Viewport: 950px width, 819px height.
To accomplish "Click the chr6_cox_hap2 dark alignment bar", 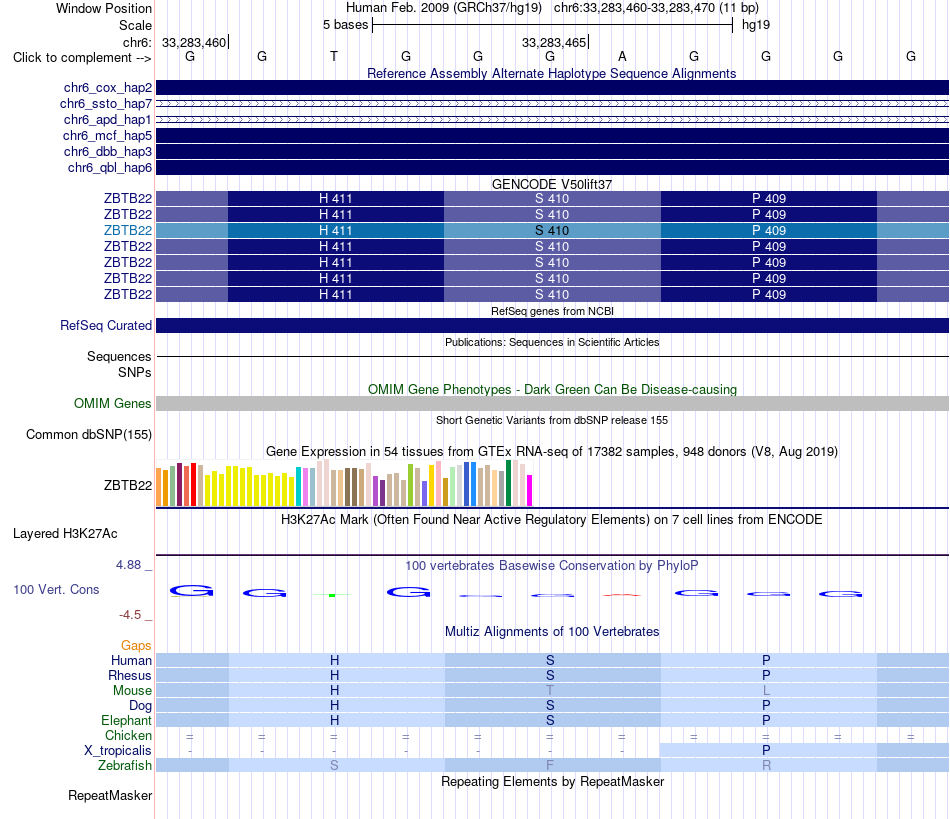I will [x=552, y=88].
